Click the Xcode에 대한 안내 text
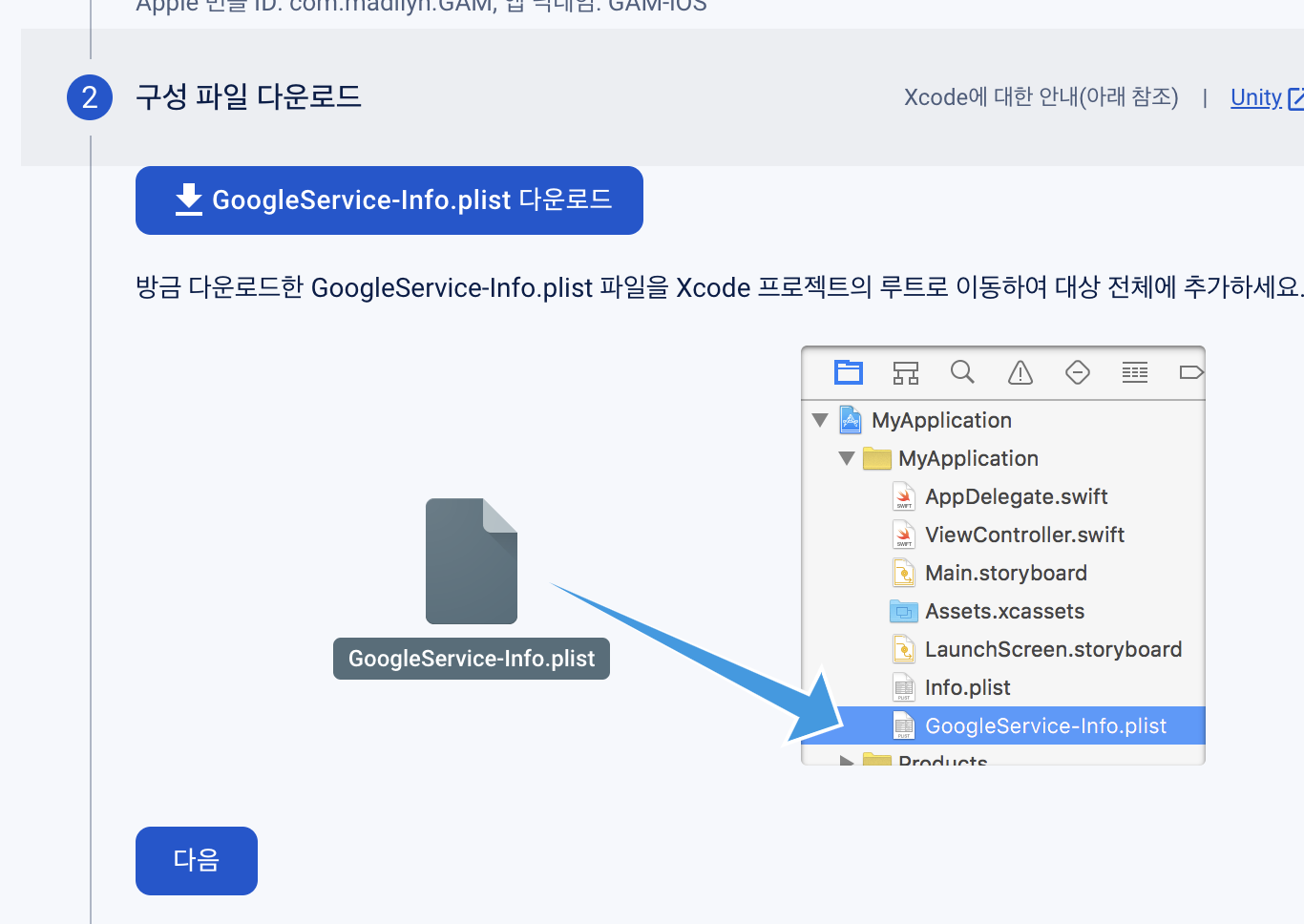This screenshot has height=924, width=1304. (x=1041, y=97)
